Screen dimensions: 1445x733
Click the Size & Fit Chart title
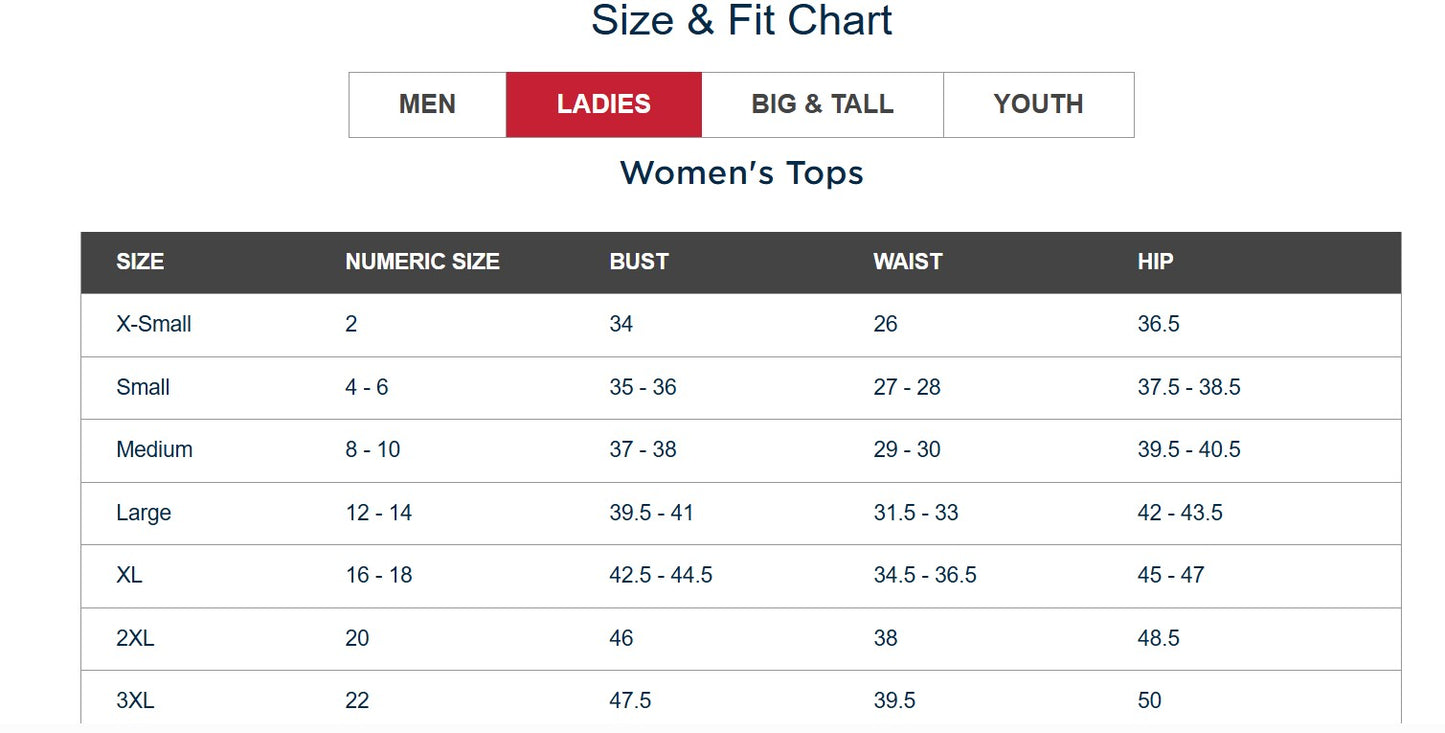coord(741,21)
